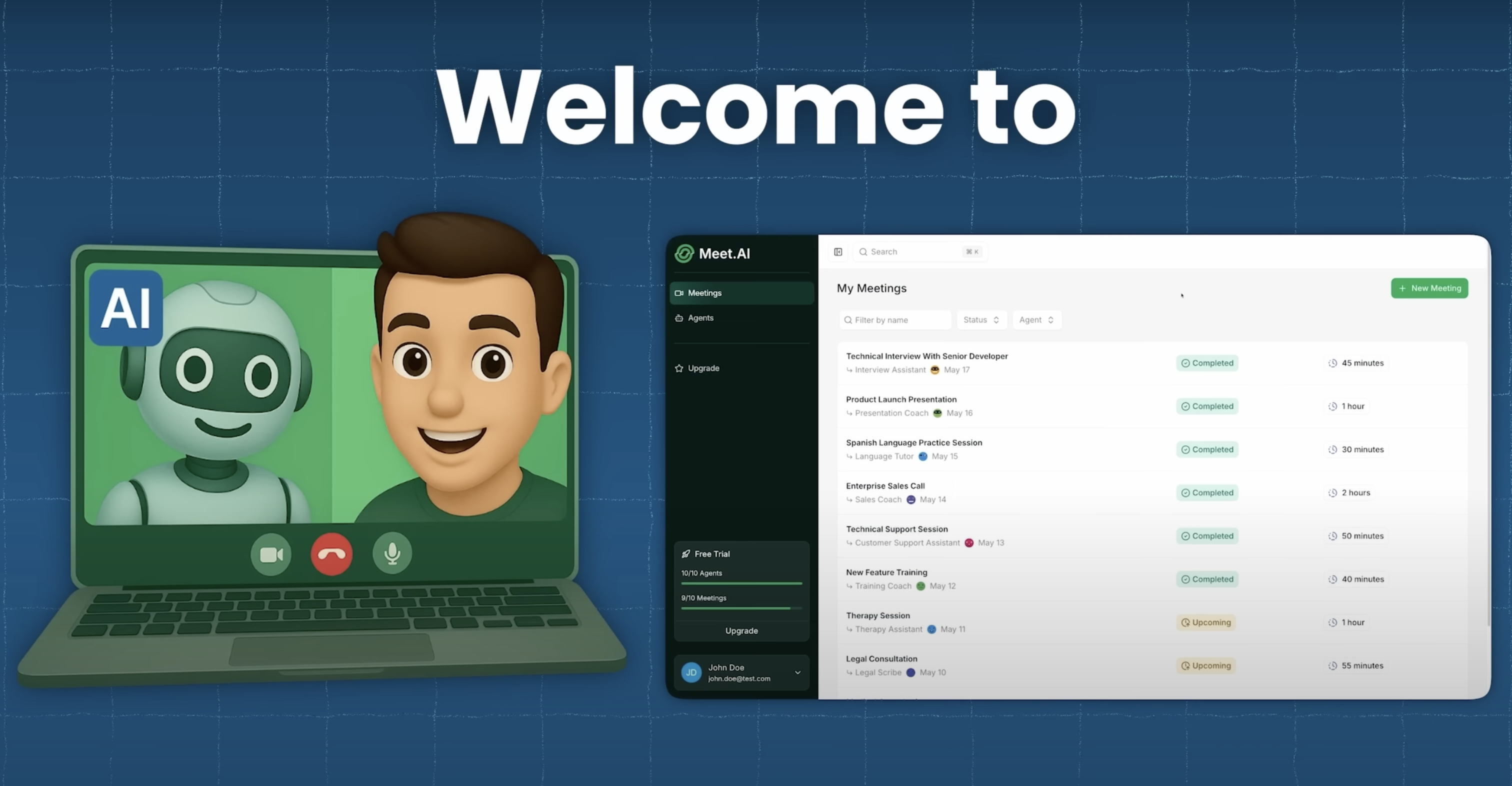Click Completed badge on Technical Interview row

click(x=1207, y=363)
